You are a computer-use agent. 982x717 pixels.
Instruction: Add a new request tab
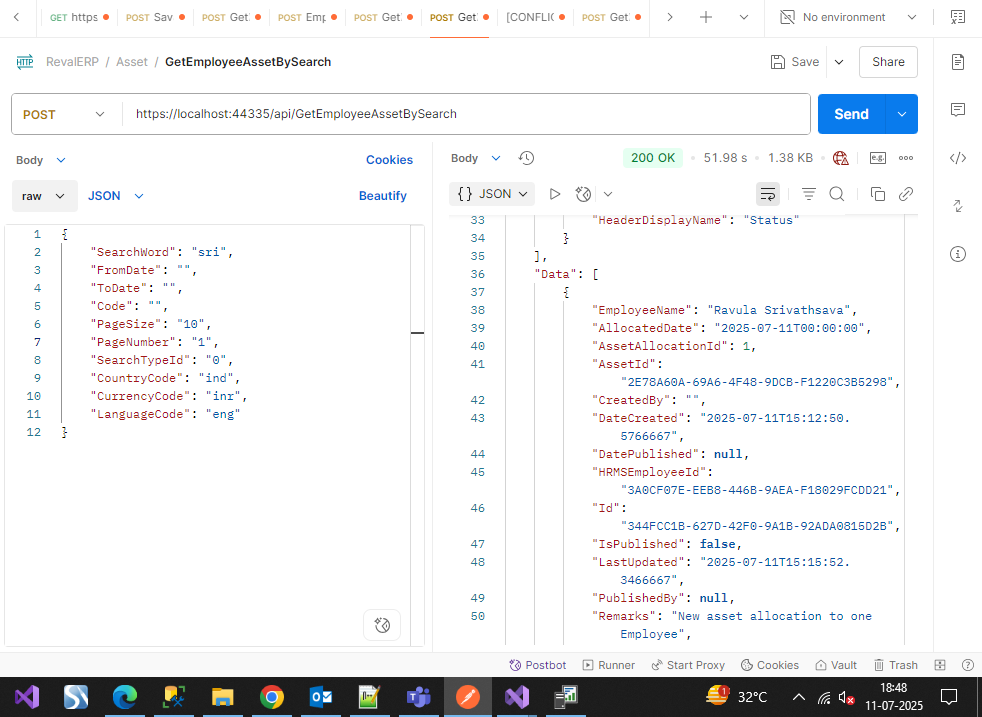point(706,17)
